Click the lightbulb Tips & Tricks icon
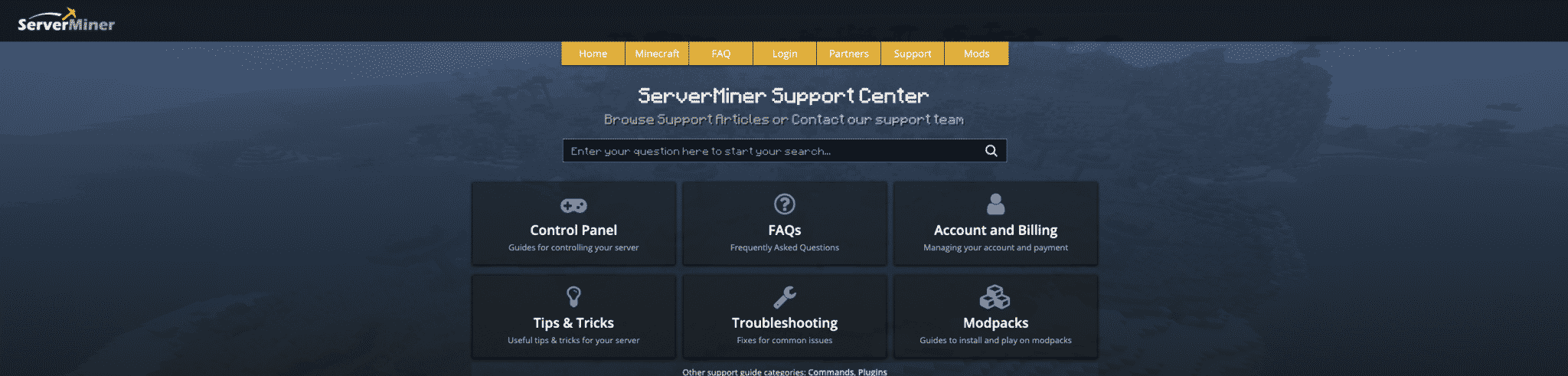 [573, 296]
